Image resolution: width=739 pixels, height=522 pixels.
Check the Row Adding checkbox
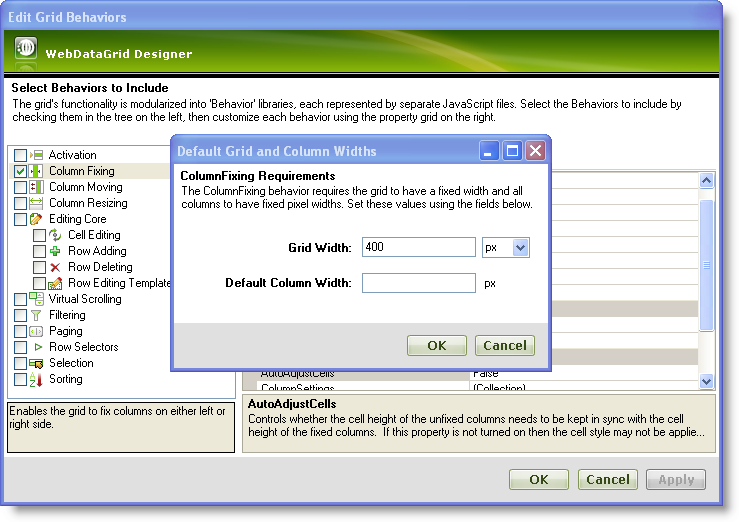coord(40,251)
